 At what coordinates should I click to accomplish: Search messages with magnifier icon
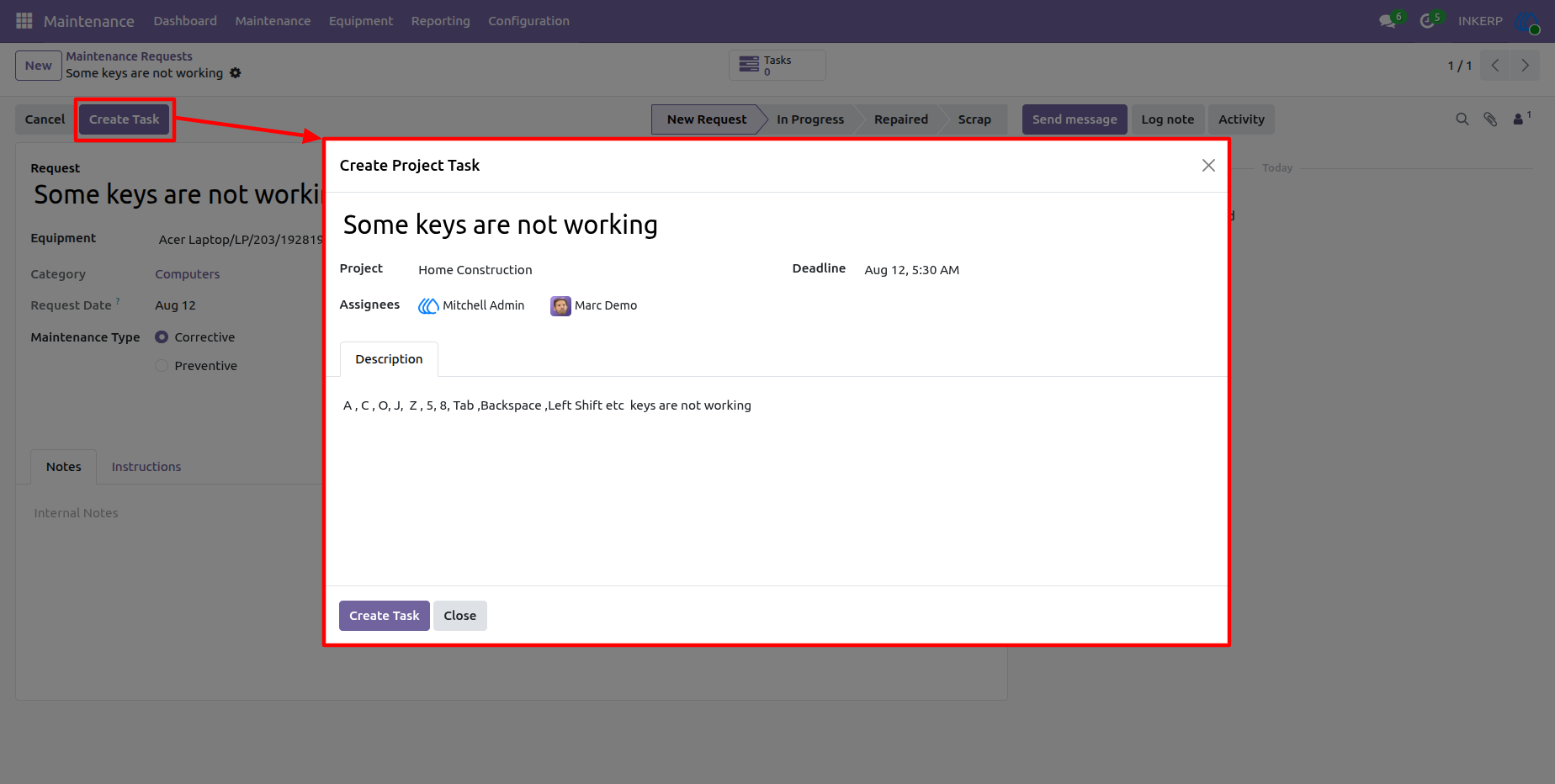[x=1462, y=119]
